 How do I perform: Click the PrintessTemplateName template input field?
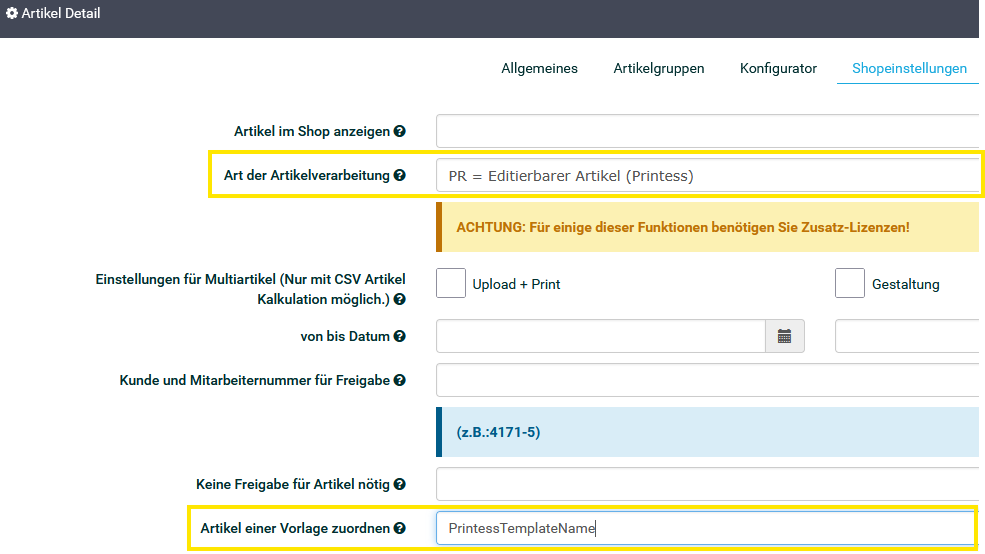[706, 529]
